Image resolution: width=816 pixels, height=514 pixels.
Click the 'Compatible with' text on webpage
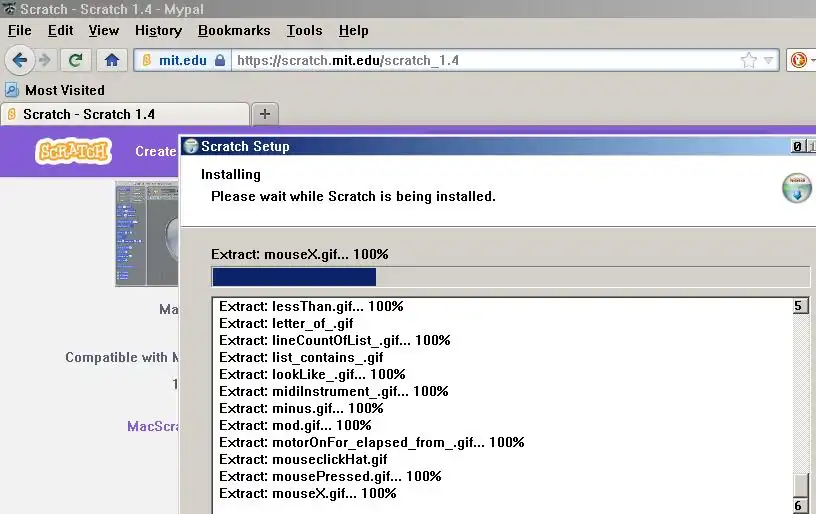click(x=117, y=357)
